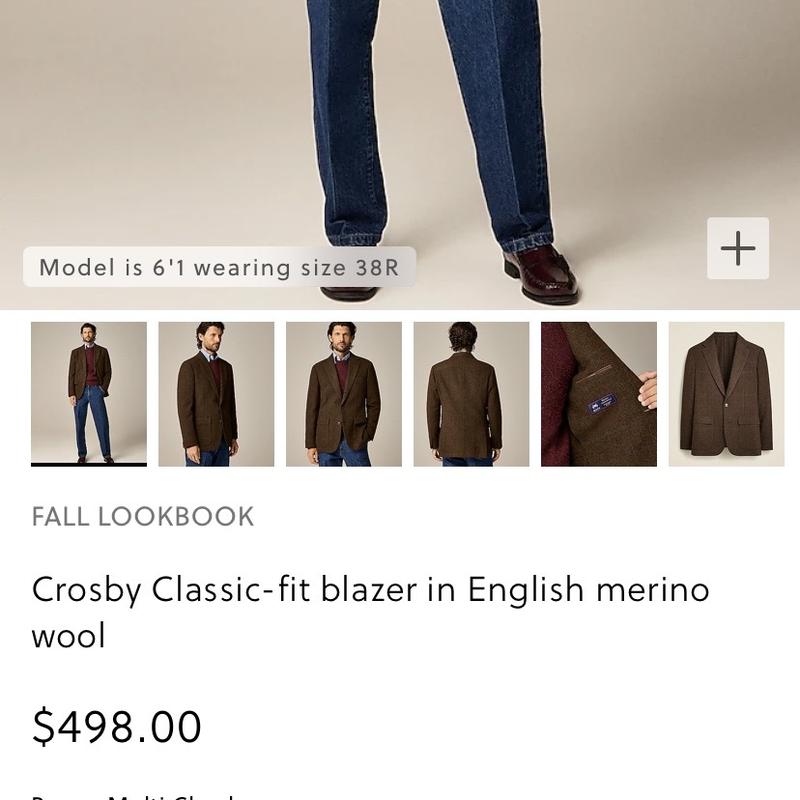800x800 pixels.
Task: Click the partially visible color name text
Action: [x=133, y=796]
